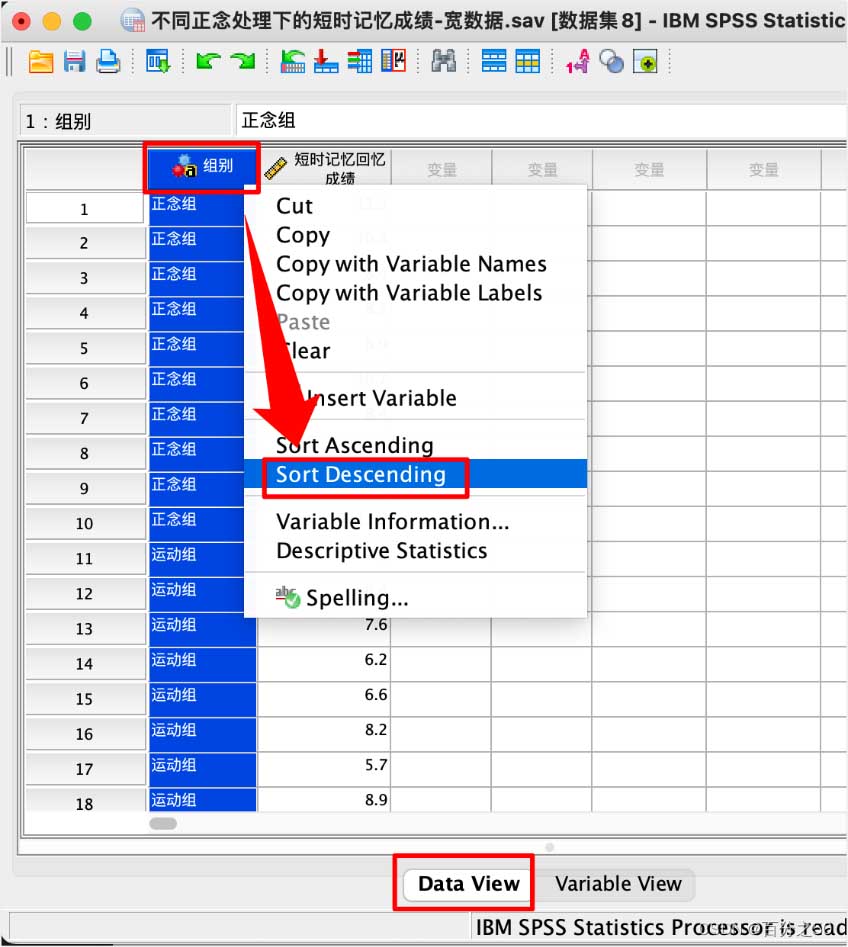Image resolution: width=848 pixels, height=947 pixels.
Task: Switch to the Variable View tab
Action: click(x=618, y=884)
